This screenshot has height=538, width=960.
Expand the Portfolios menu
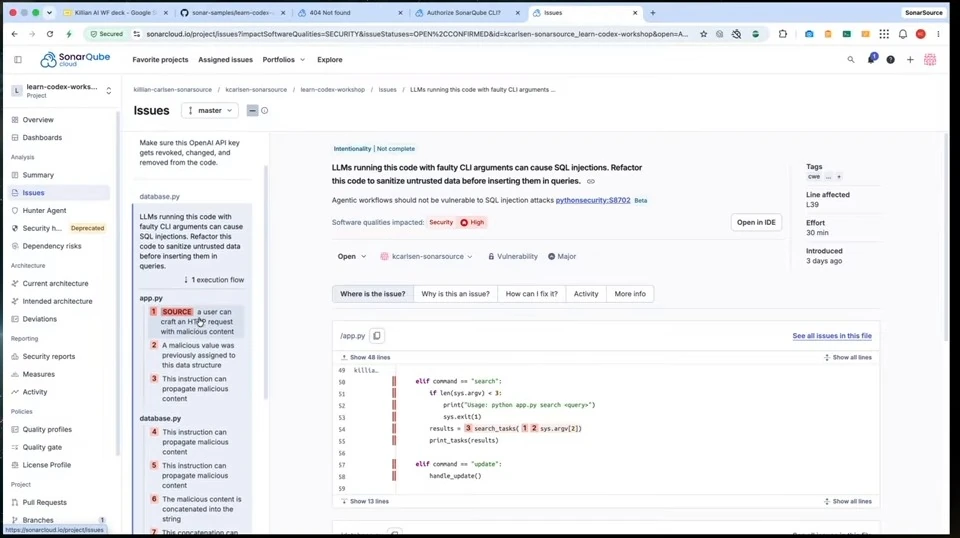[x=283, y=60]
